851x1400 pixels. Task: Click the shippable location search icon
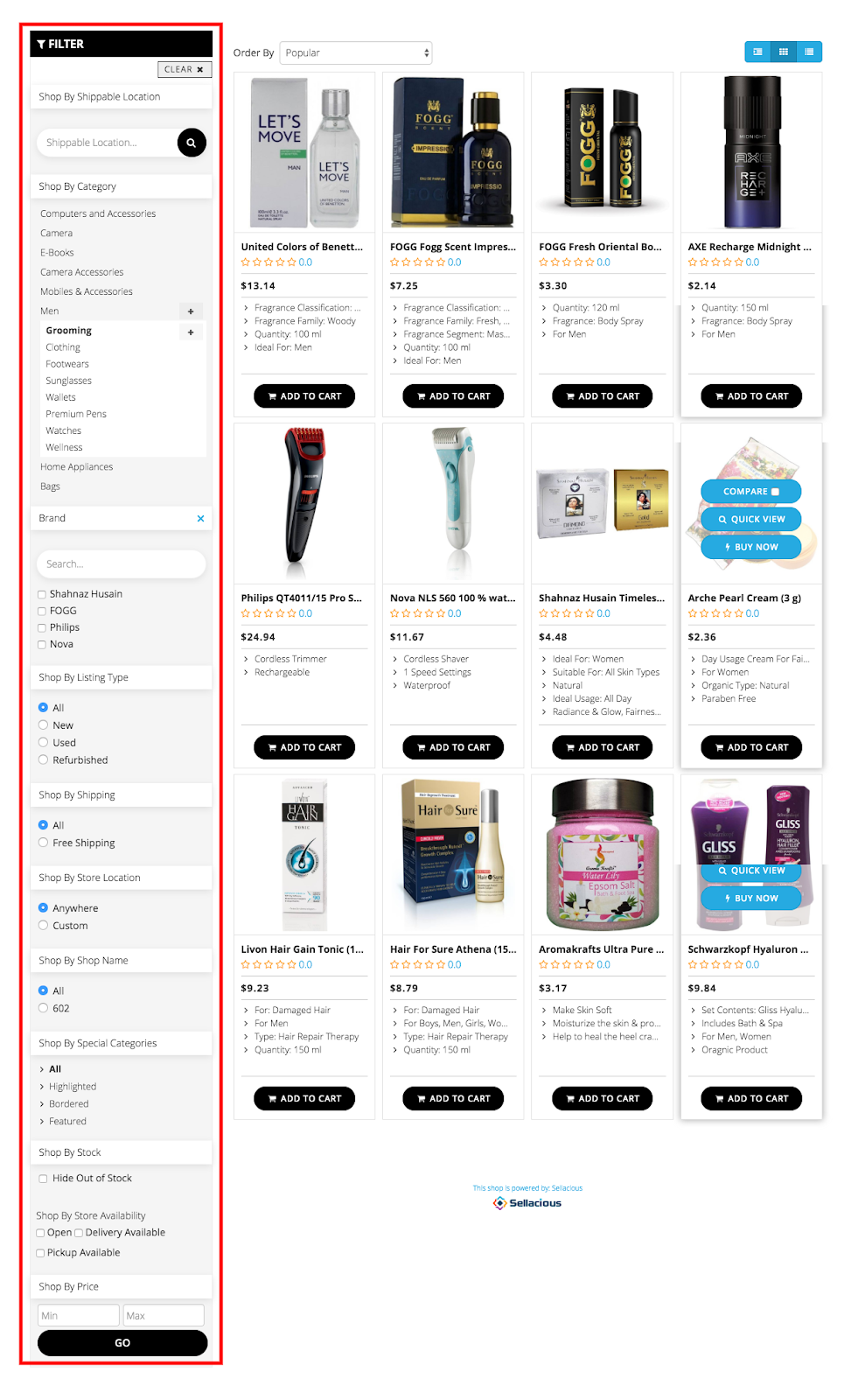coord(192,143)
